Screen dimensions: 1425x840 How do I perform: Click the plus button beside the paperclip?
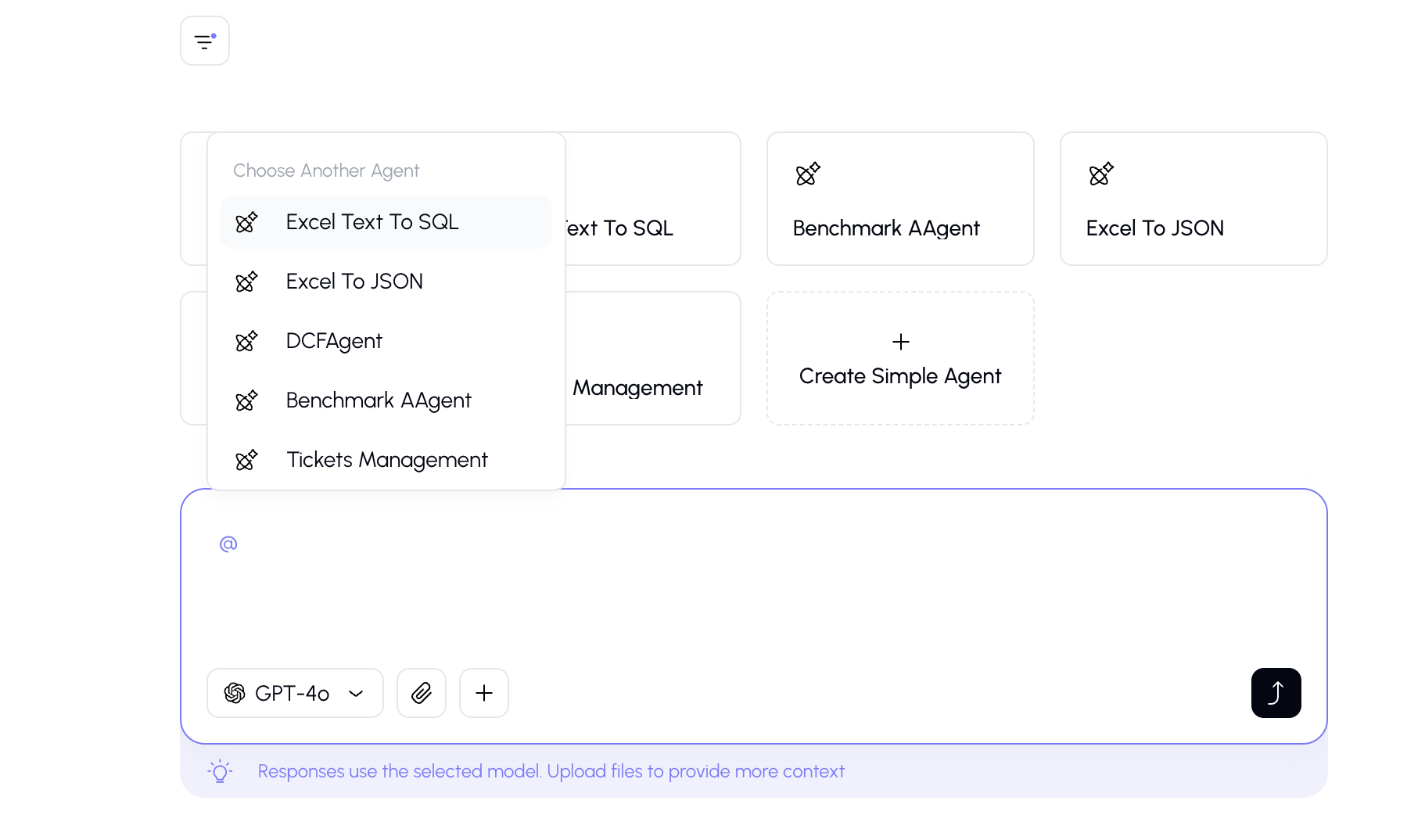pos(484,693)
